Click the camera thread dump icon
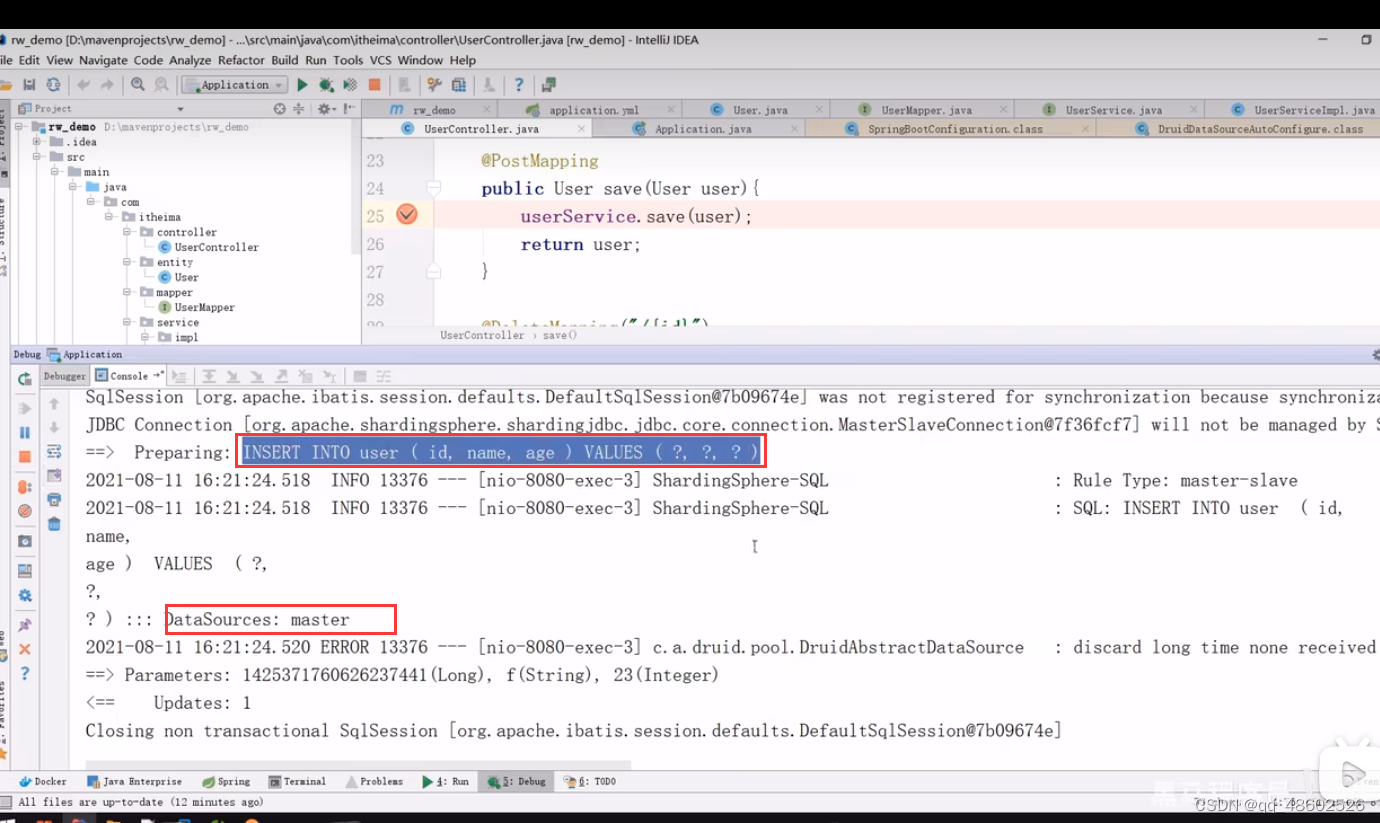 pos(25,542)
